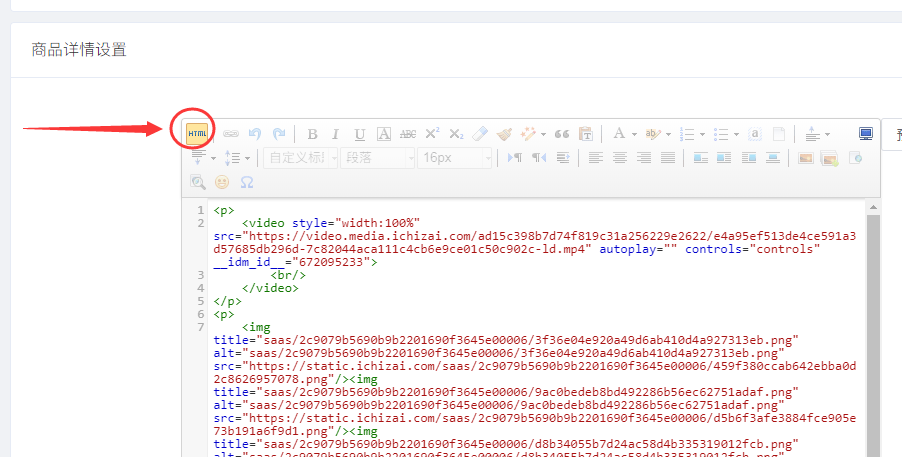Click the insert hyperlink chain icon

231,134
